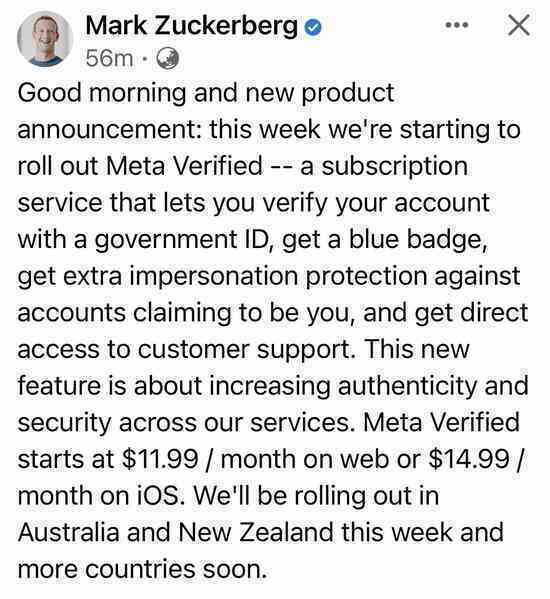Click the "impersonation protection" text
The height and width of the screenshot is (599, 550).
point(278,277)
